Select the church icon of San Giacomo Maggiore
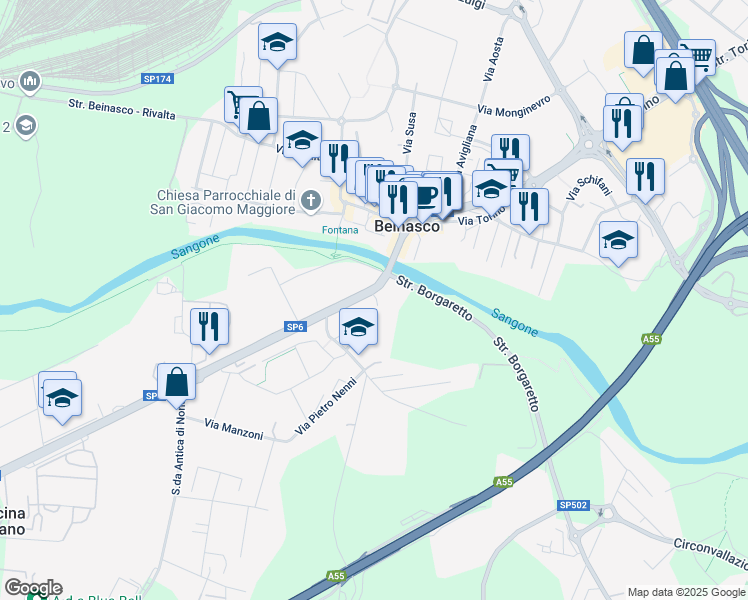 click(311, 200)
